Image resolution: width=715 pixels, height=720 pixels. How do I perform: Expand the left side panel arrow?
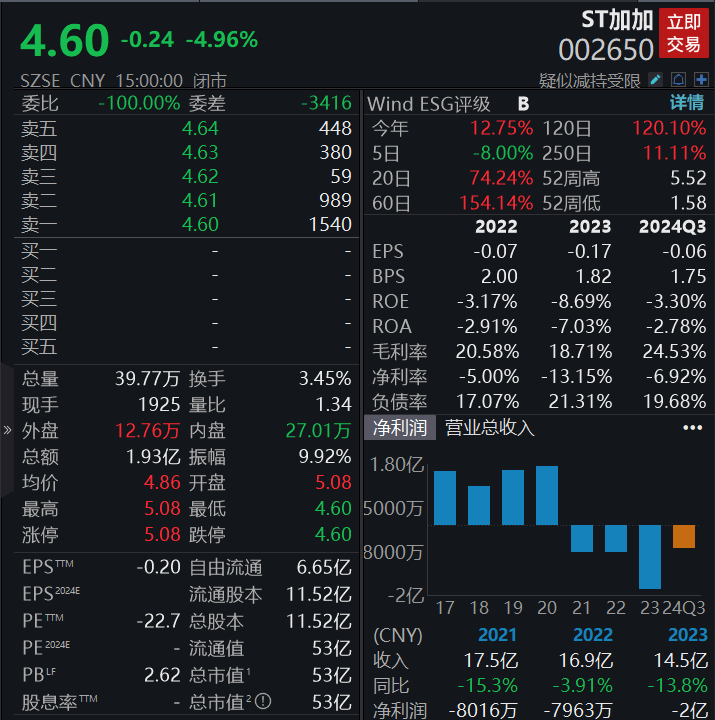[x=7, y=430]
